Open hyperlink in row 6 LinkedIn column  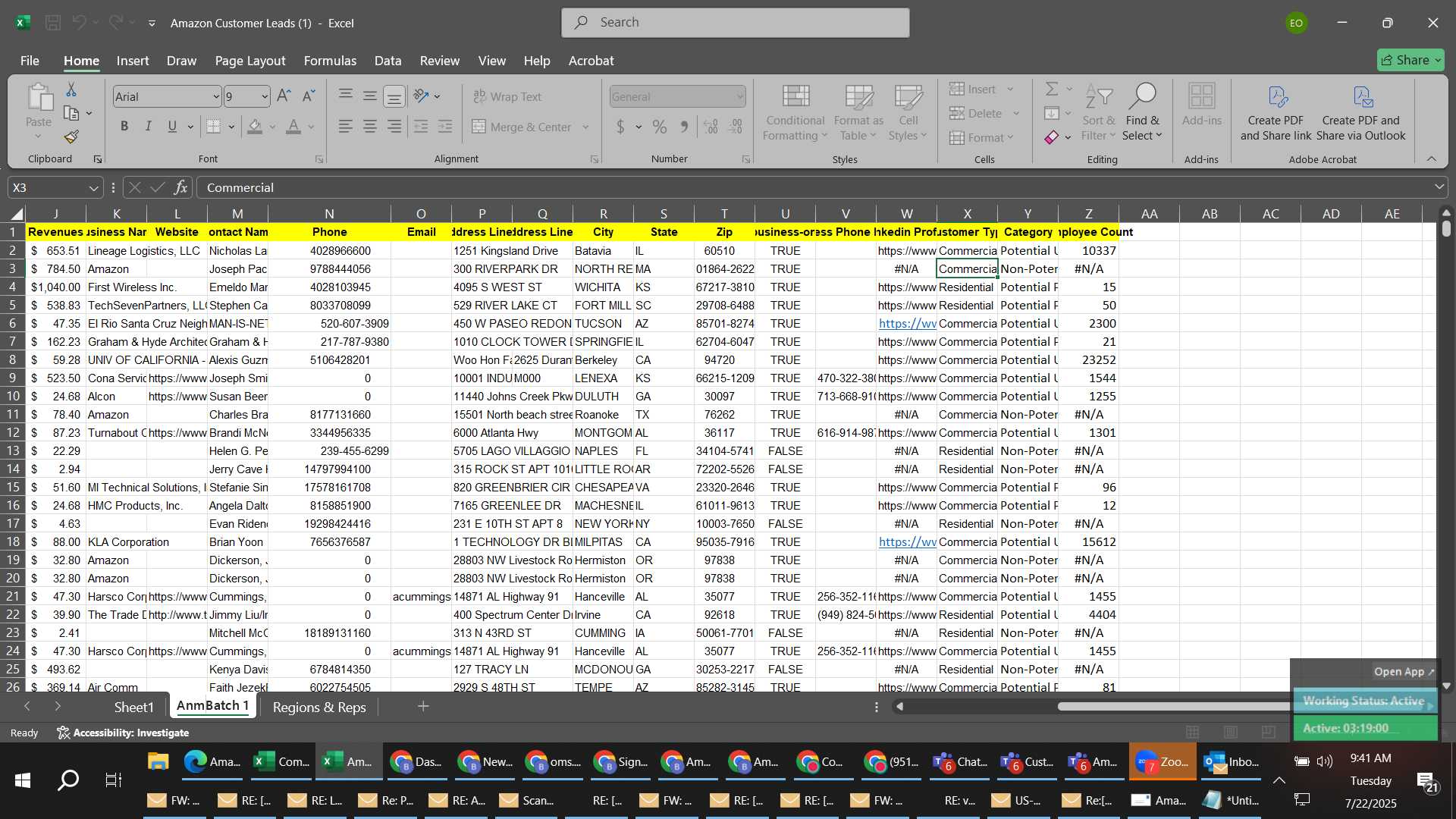click(x=907, y=324)
